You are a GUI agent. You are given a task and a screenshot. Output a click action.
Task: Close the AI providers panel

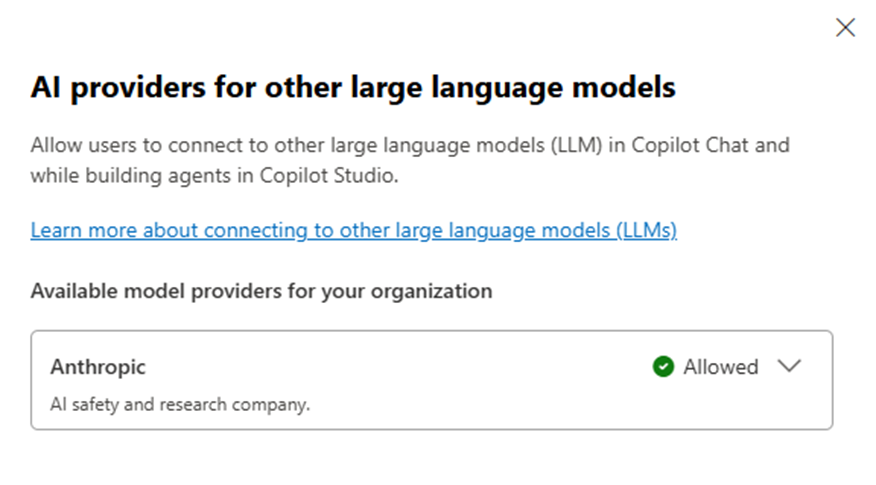pos(845,28)
